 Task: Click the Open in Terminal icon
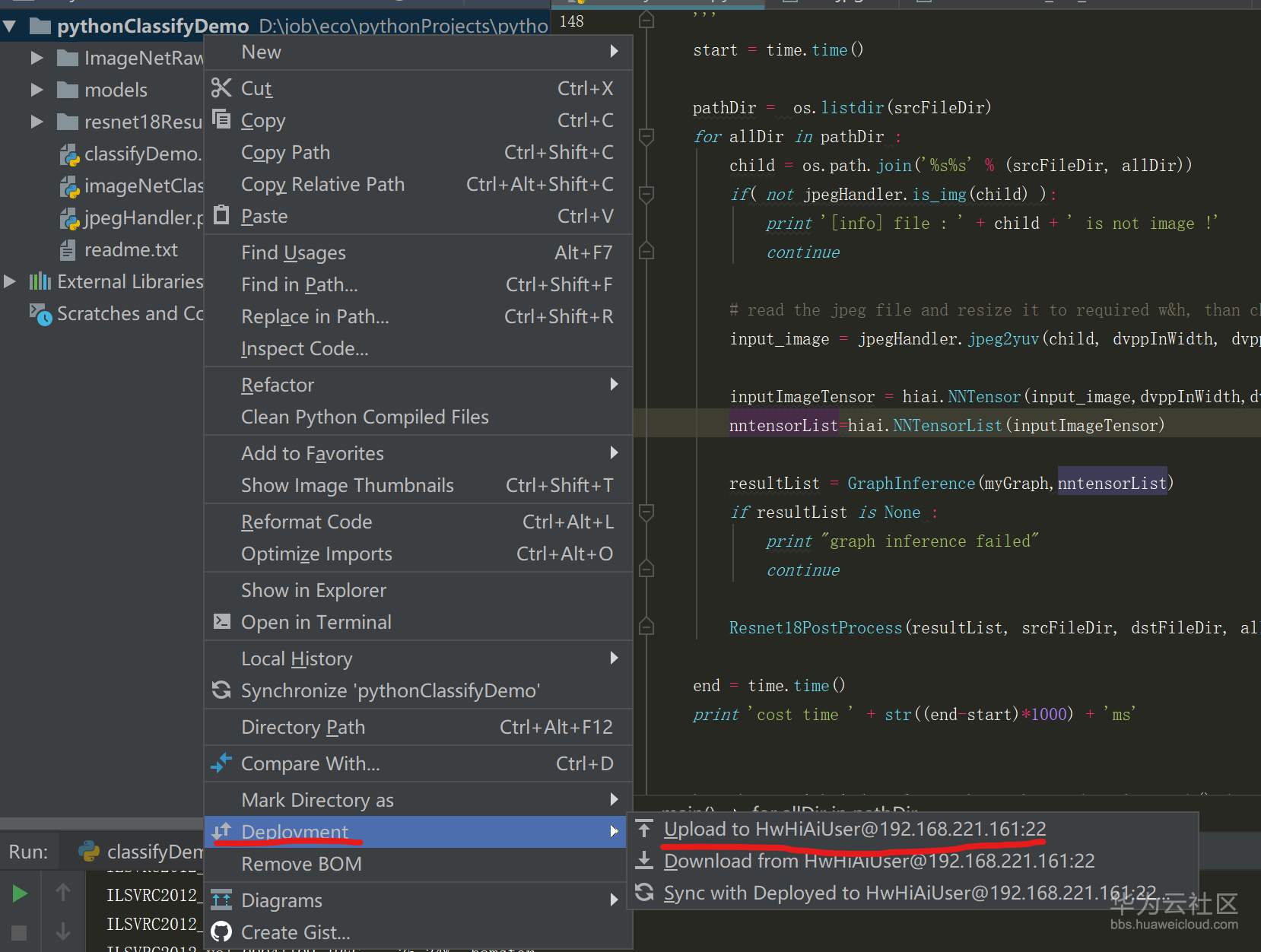tap(221, 621)
